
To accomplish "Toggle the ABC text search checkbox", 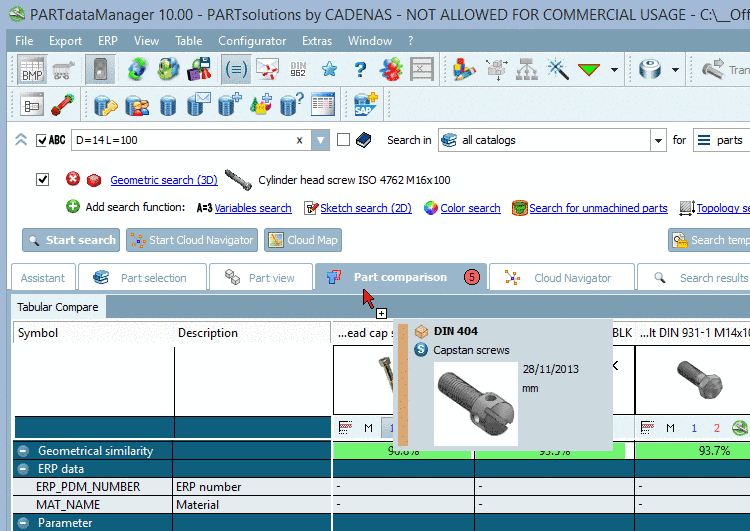I will click(42, 140).
